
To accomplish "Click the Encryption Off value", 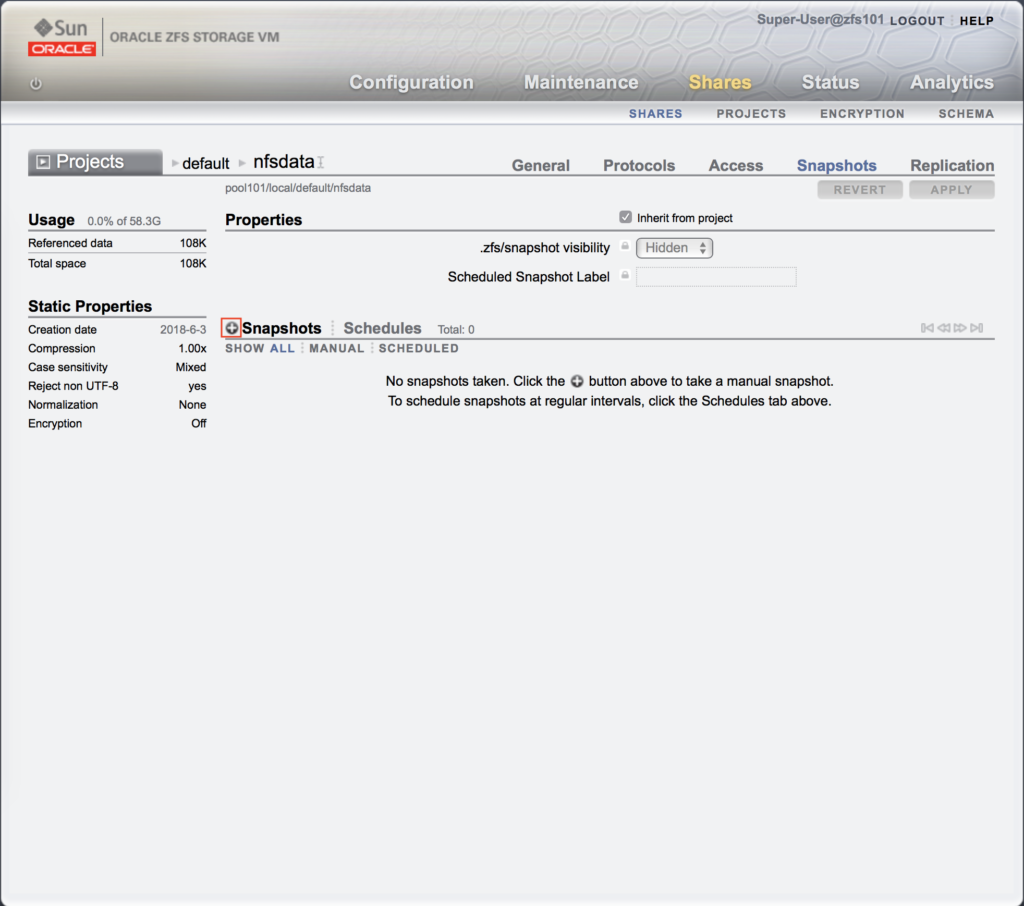I will (199, 423).
